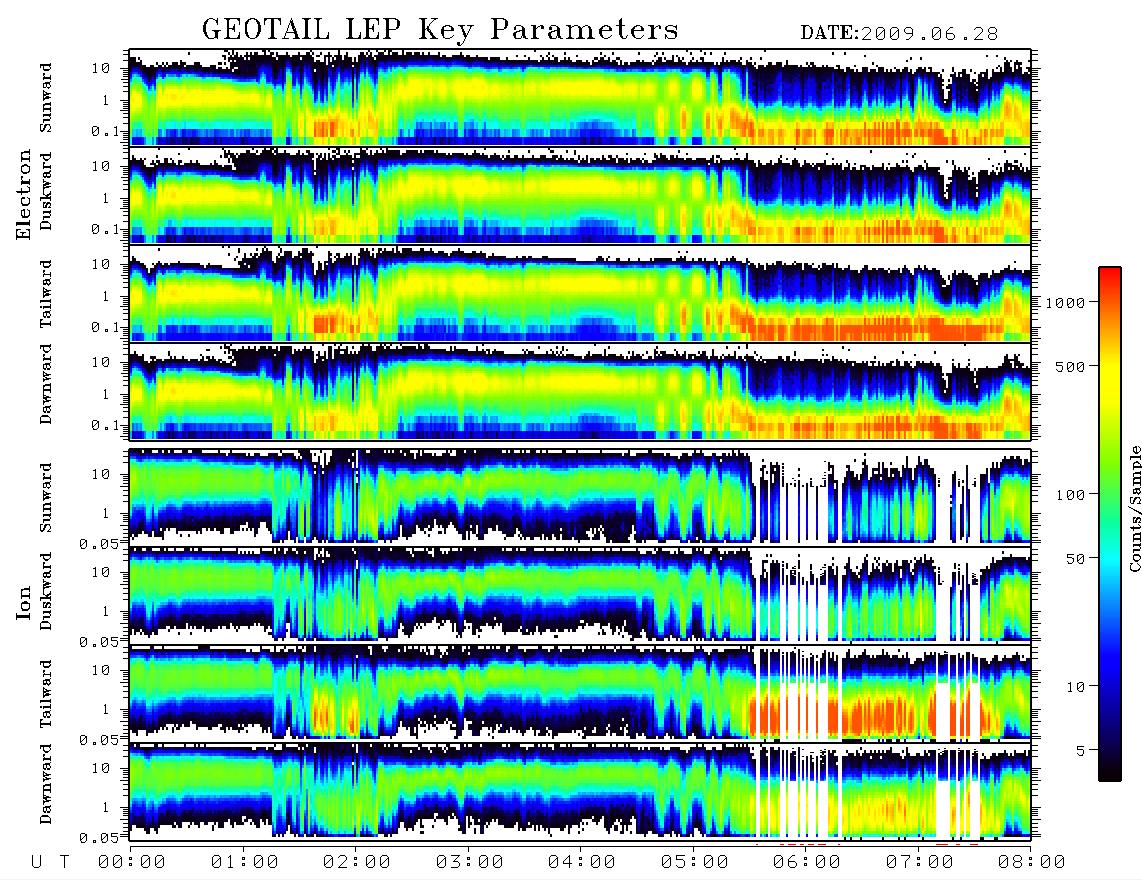Select the 100 color bar tick label
Image resolution: width=1142 pixels, height=880 pixels.
(x=1070, y=495)
